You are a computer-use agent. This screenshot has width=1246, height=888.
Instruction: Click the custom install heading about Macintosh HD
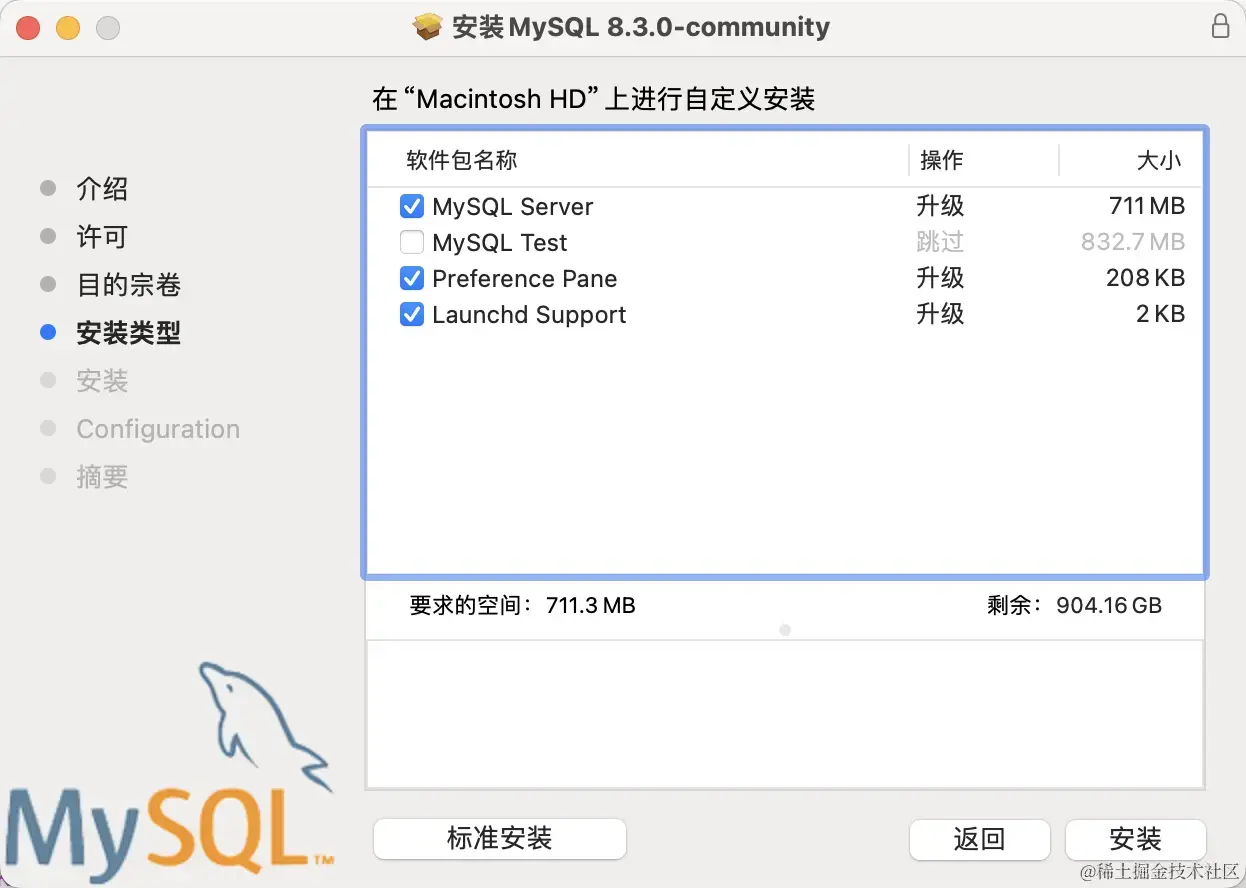pyautogui.click(x=594, y=99)
